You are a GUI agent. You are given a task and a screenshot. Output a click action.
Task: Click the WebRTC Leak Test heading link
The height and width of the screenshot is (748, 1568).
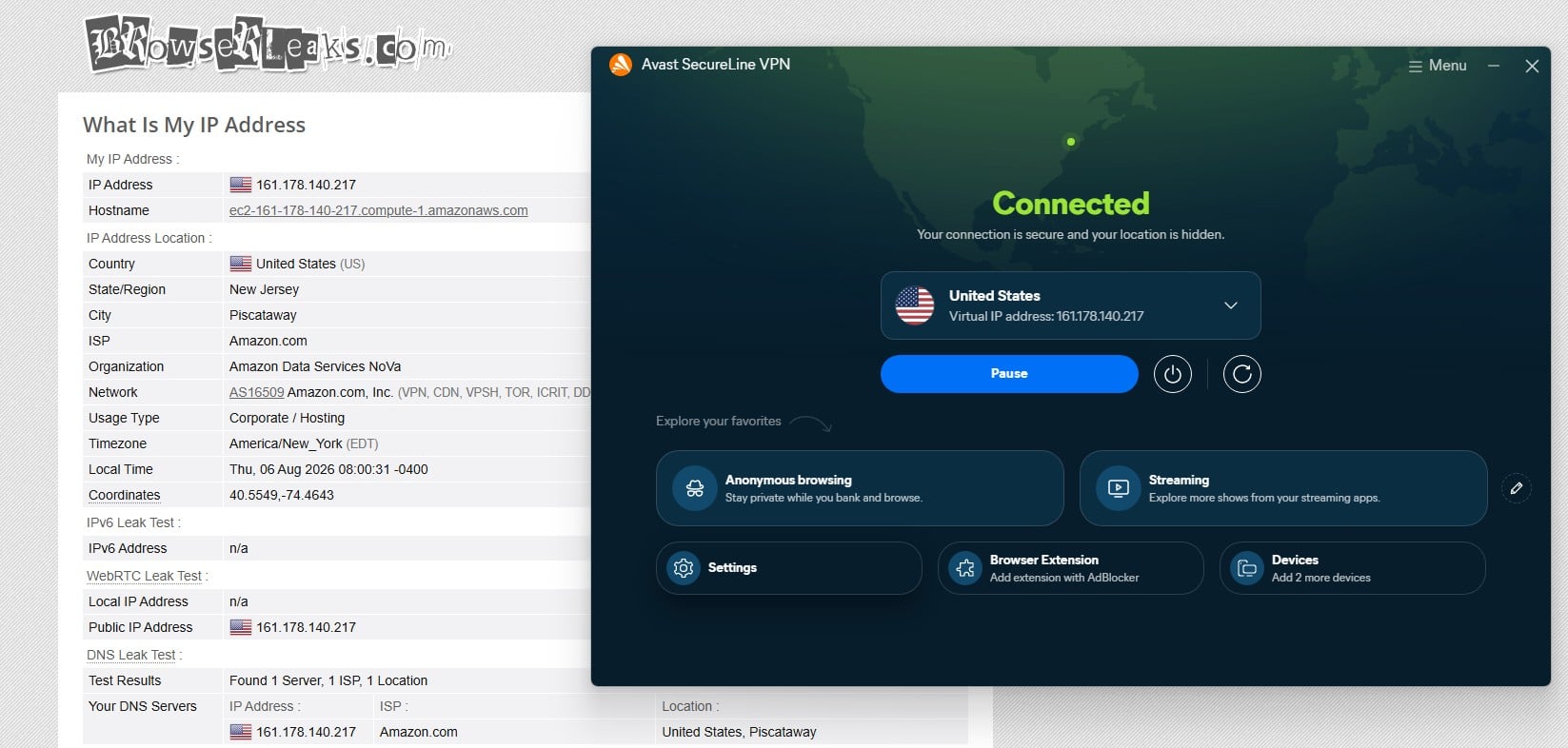tap(145, 576)
